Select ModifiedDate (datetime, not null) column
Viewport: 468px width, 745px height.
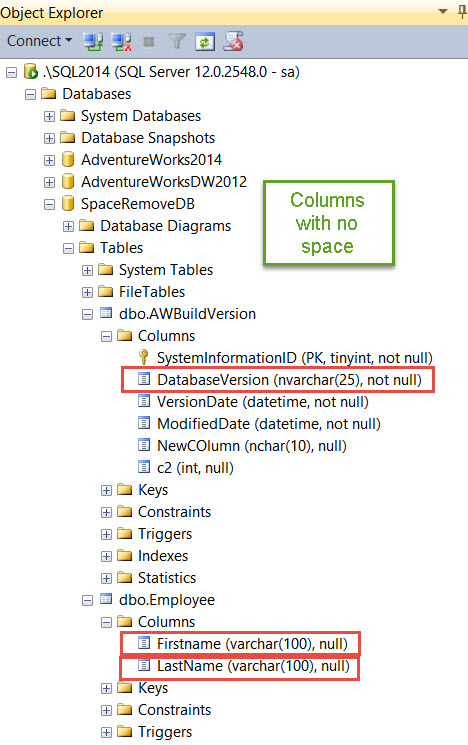coord(269,424)
